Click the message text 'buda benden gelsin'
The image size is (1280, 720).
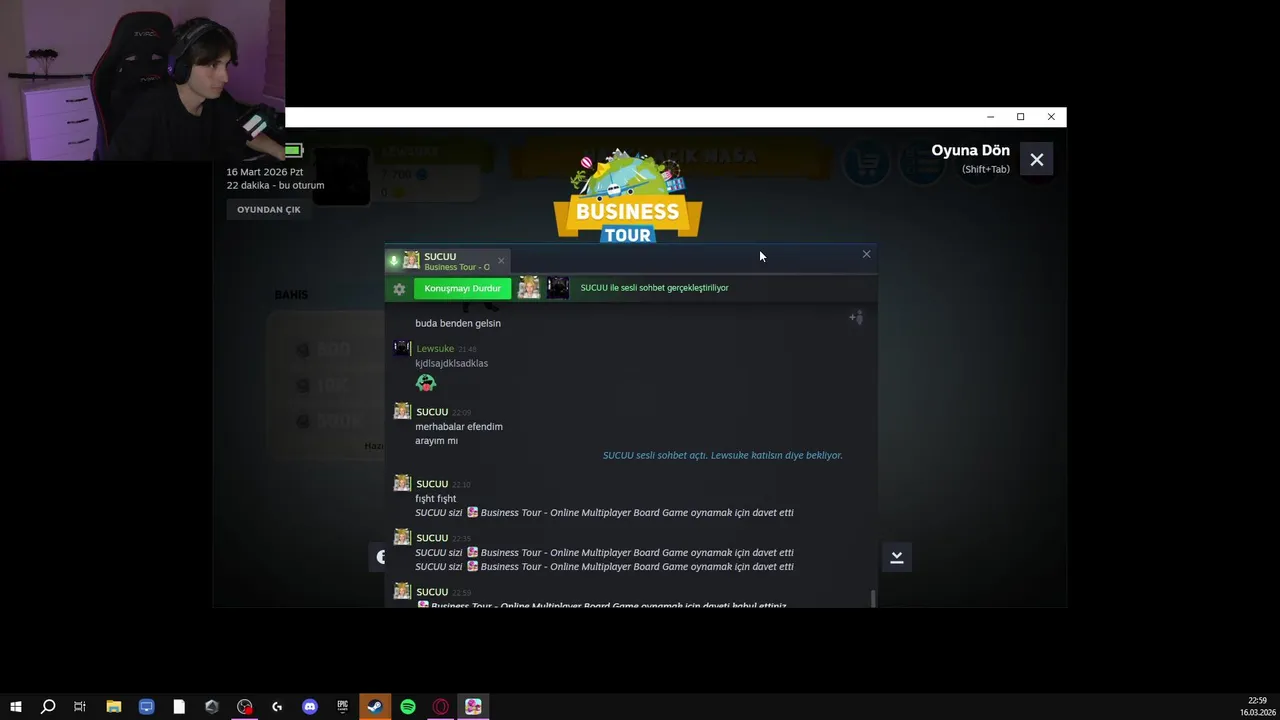point(458,323)
